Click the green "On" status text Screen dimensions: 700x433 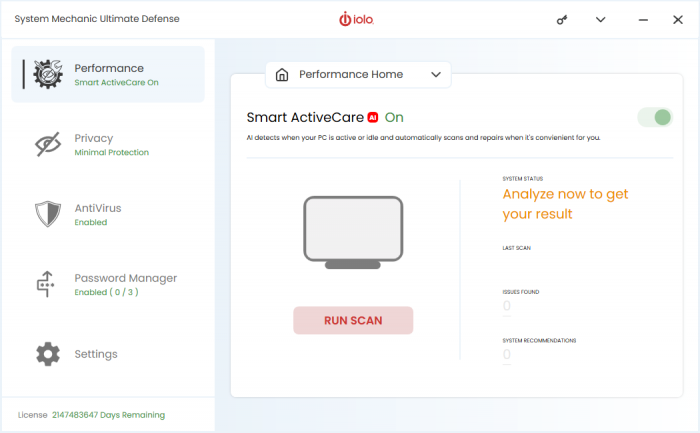(394, 117)
